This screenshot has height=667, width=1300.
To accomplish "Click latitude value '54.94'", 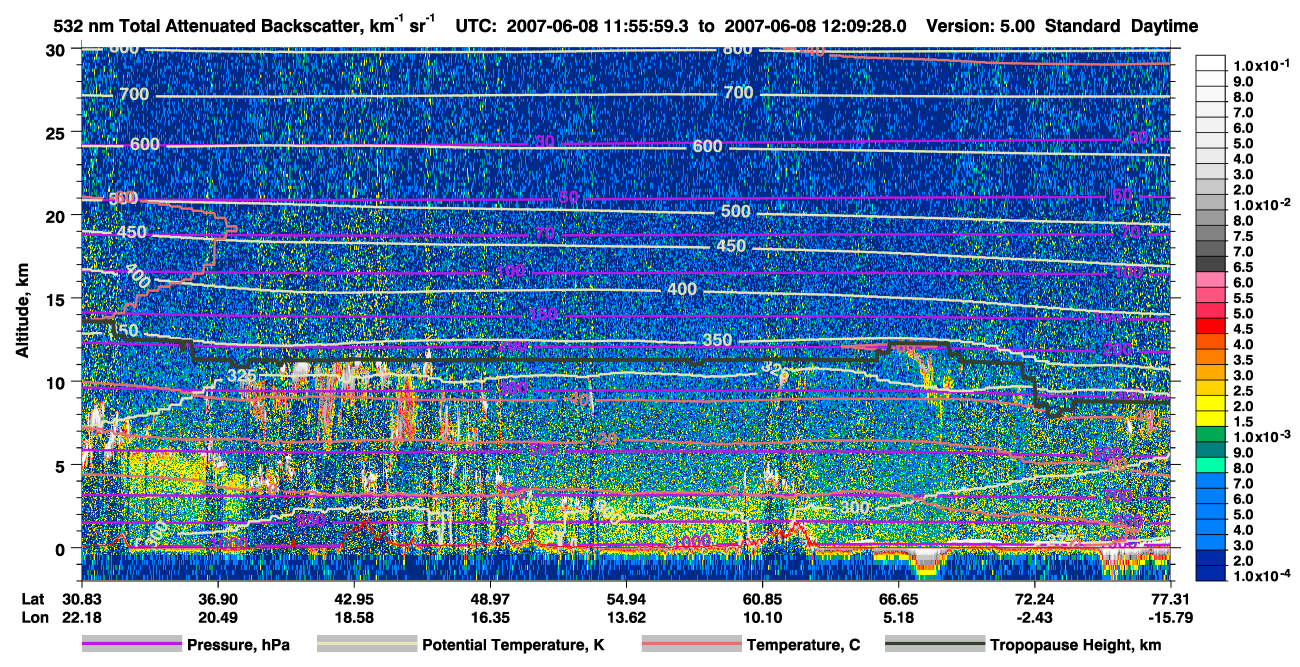I will (x=626, y=597).
